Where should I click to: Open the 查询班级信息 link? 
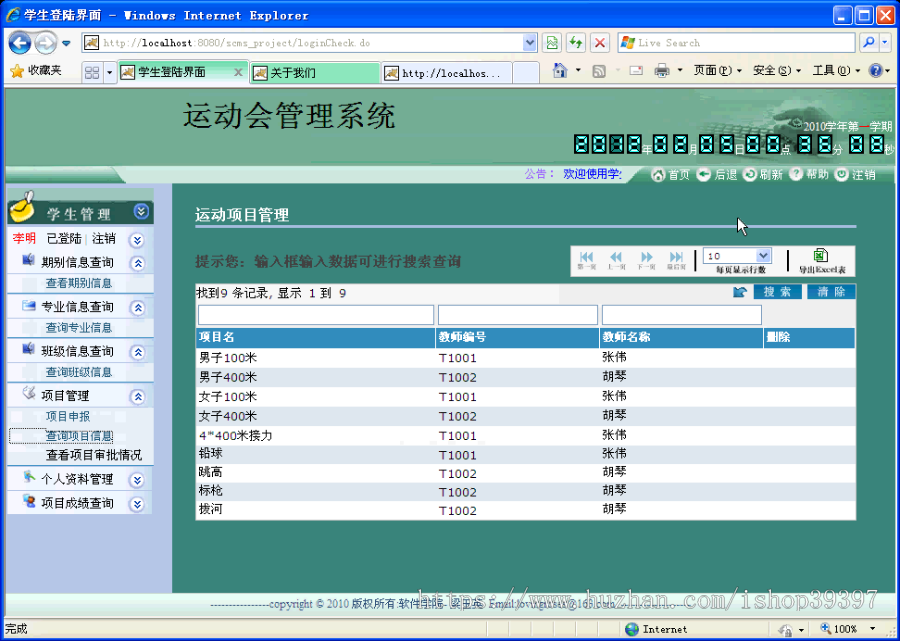(x=79, y=372)
